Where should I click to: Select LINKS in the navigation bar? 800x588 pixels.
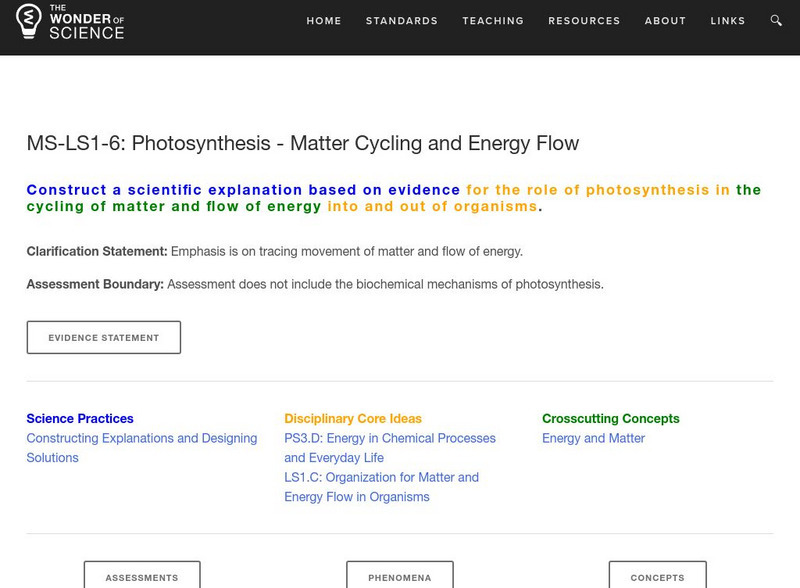[x=729, y=20]
